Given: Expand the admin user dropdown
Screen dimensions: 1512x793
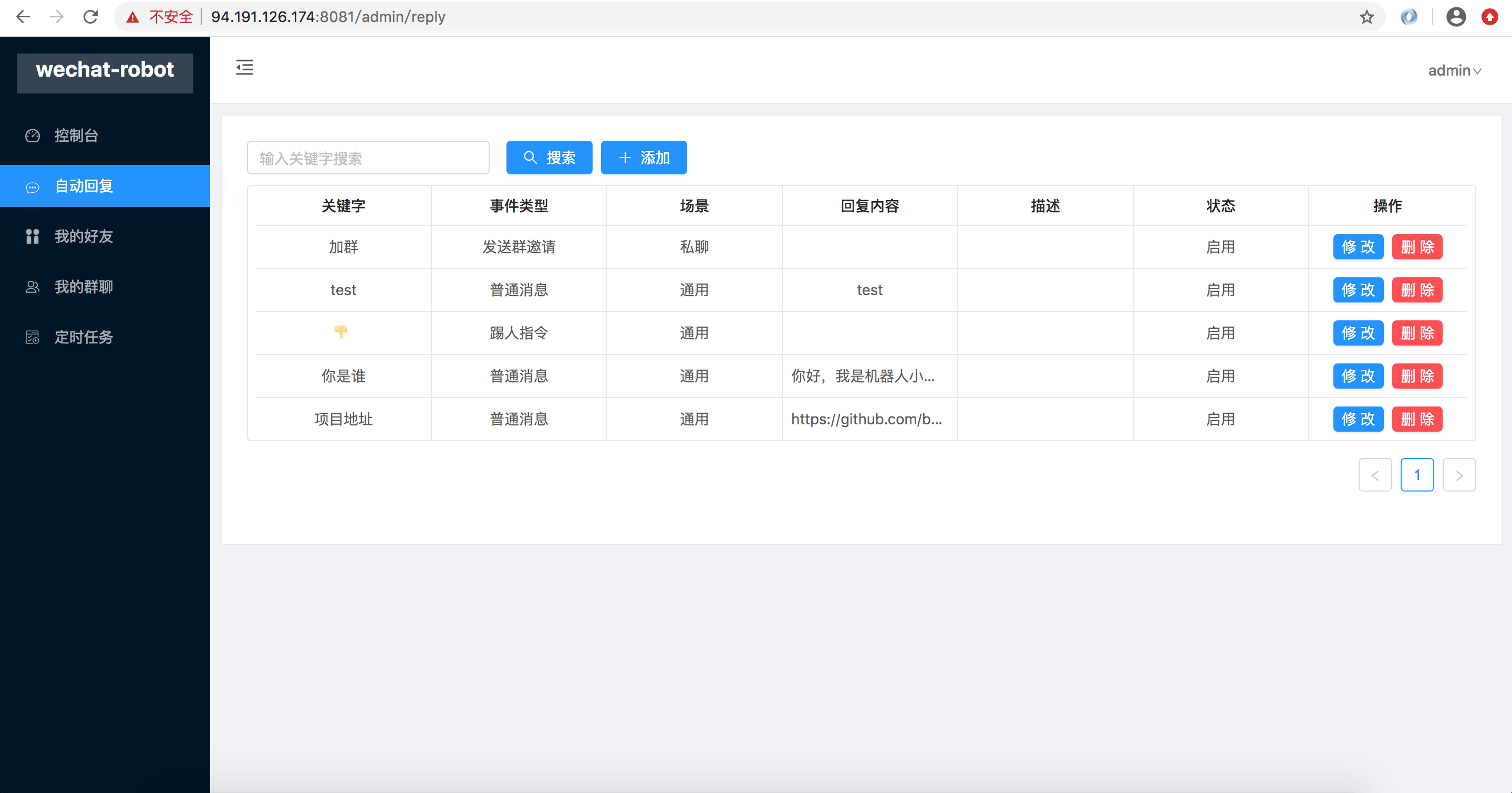Looking at the screenshot, I should click(x=1454, y=70).
